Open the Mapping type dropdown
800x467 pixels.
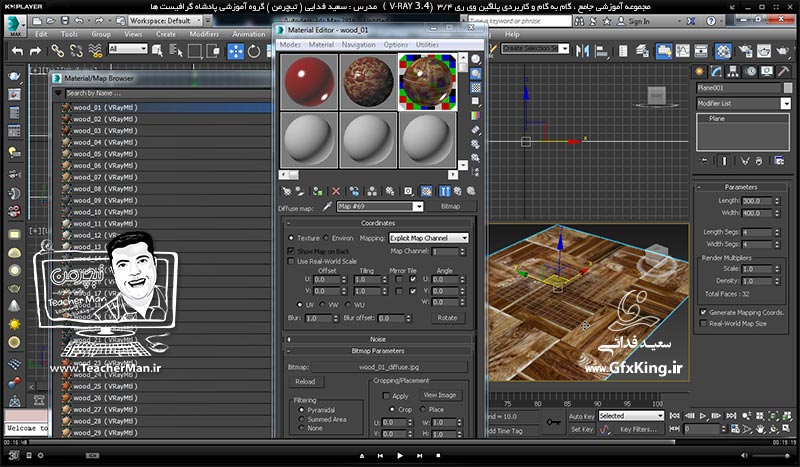(429, 238)
